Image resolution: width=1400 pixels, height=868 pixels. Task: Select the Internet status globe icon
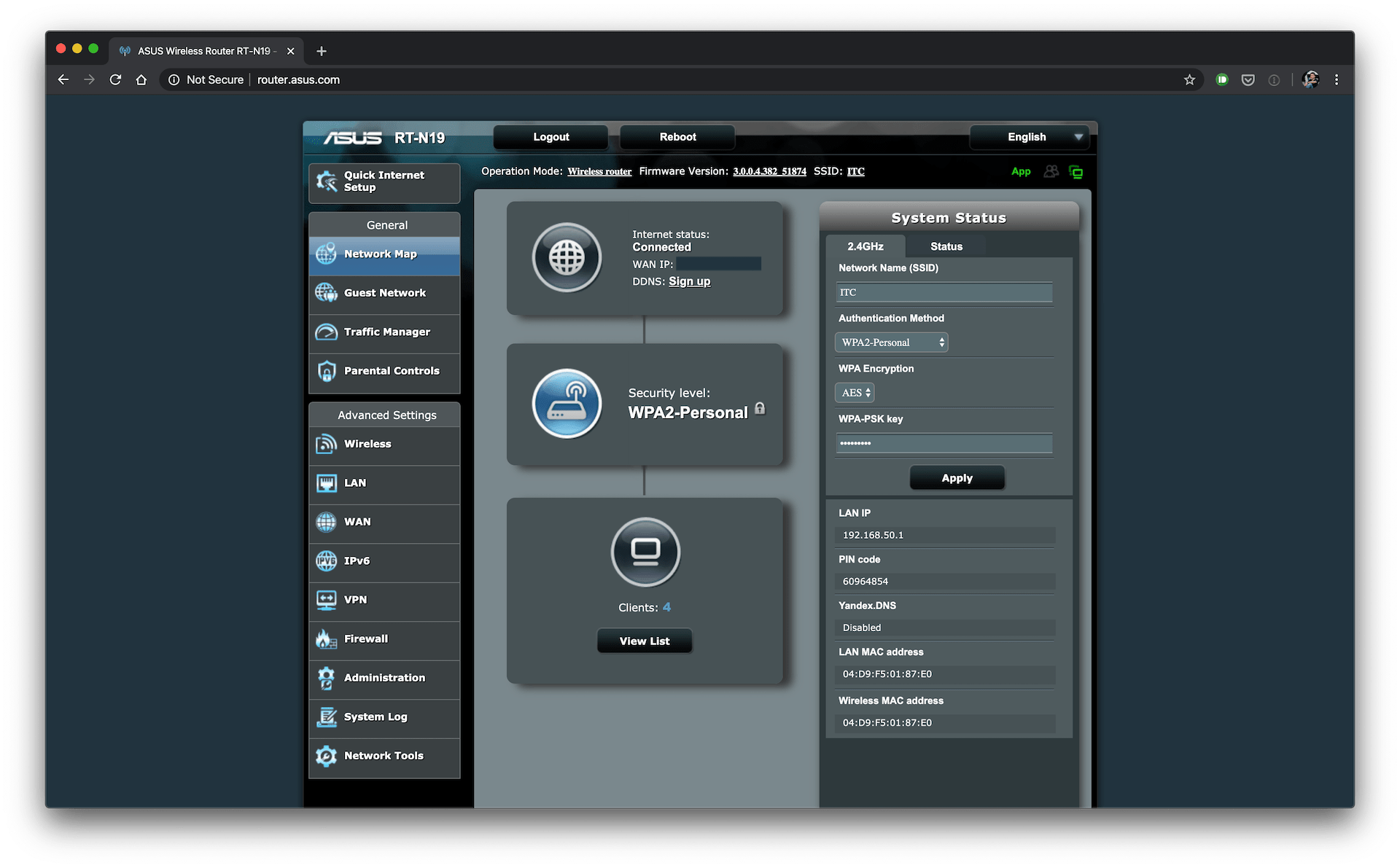(x=567, y=257)
